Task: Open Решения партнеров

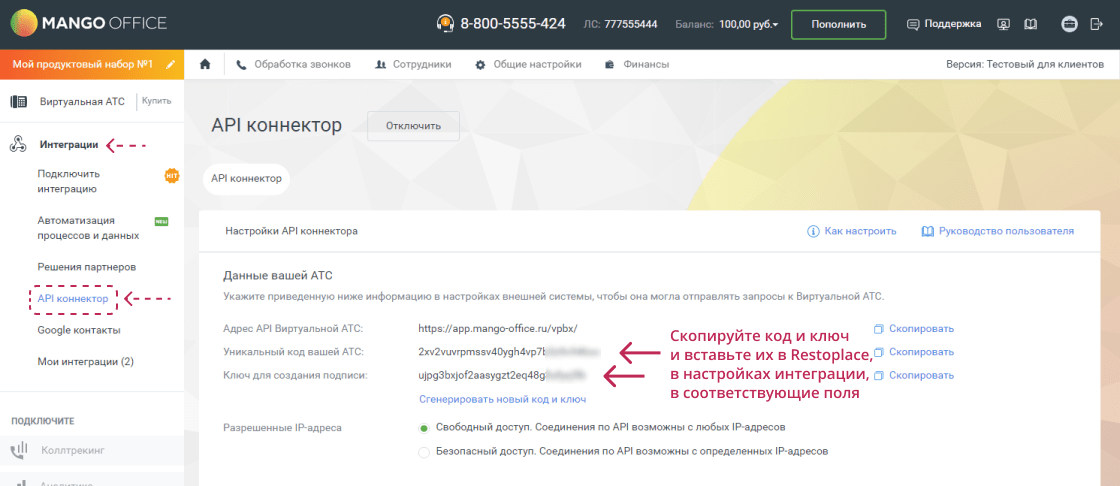Action: click(x=86, y=267)
